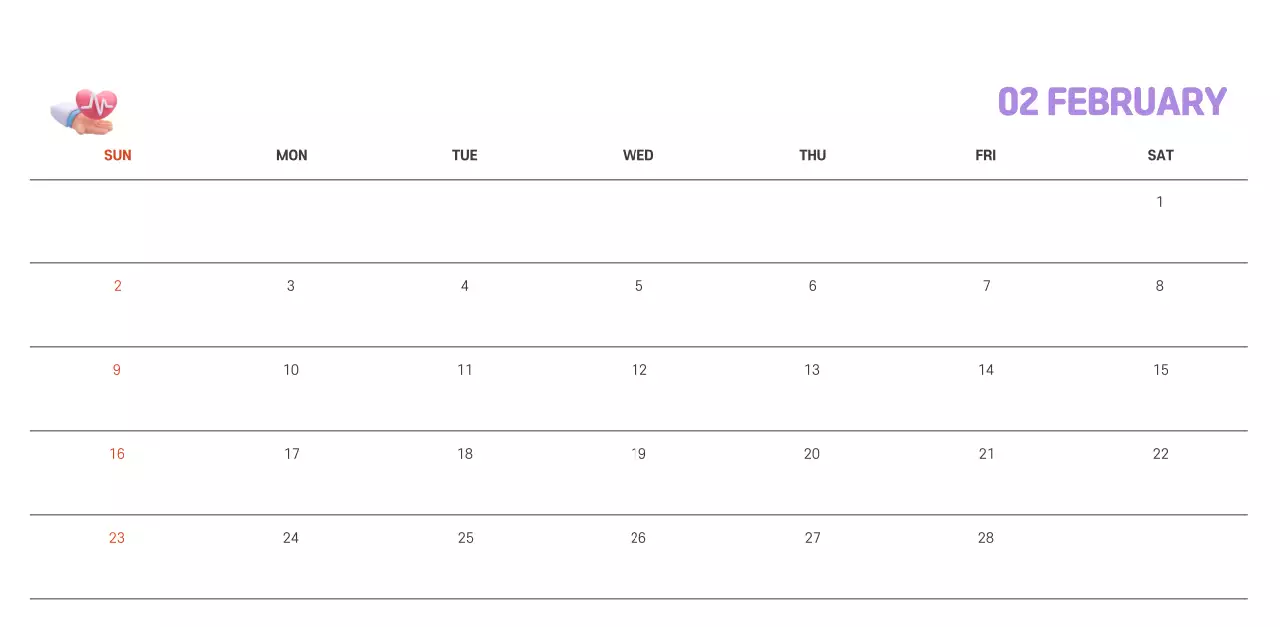Click Thursday, February 27
Screen dimensions: 1280x627
point(812,538)
